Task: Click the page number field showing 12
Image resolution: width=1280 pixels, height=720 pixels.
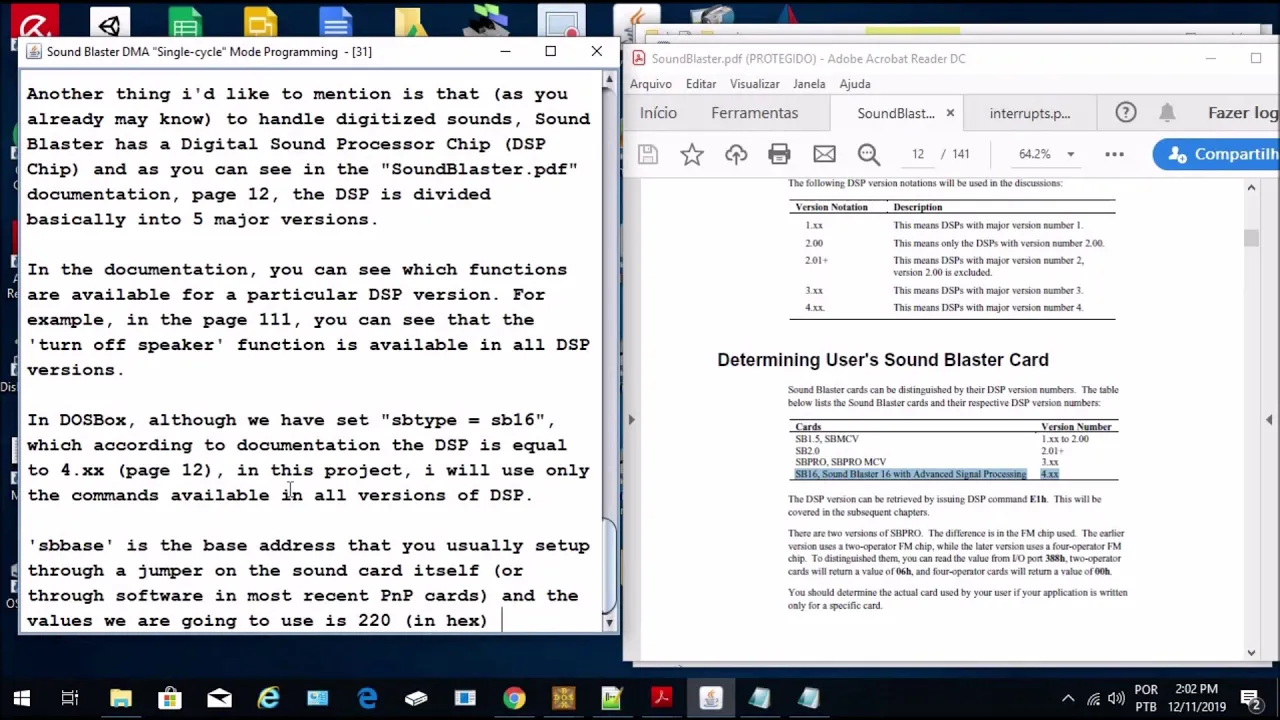Action: [x=918, y=154]
